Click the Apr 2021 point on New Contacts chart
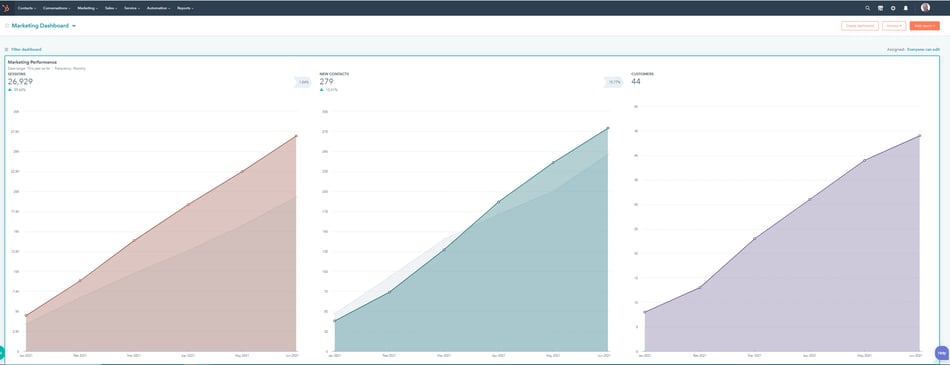This screenshot has height=365, width=950. [x=499, y=202]
